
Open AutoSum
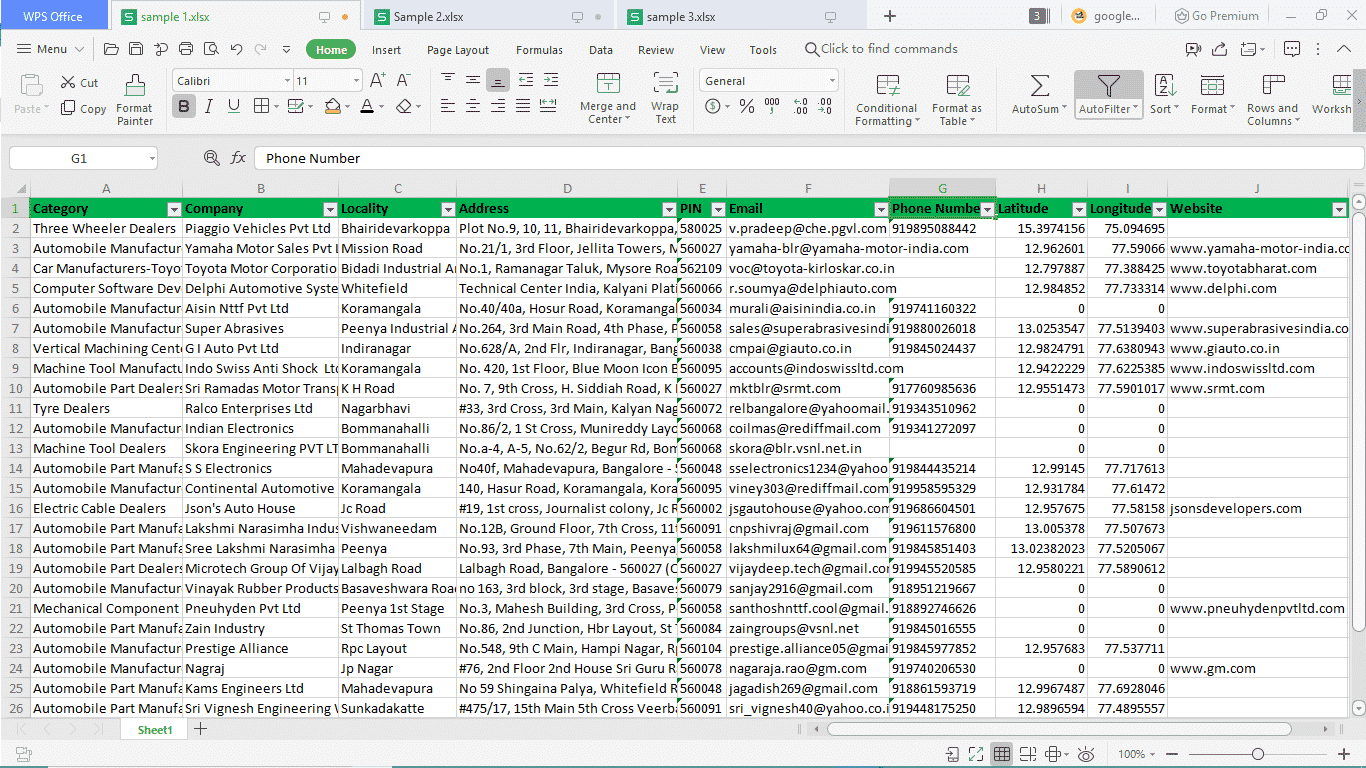(x=1039, y=97)
